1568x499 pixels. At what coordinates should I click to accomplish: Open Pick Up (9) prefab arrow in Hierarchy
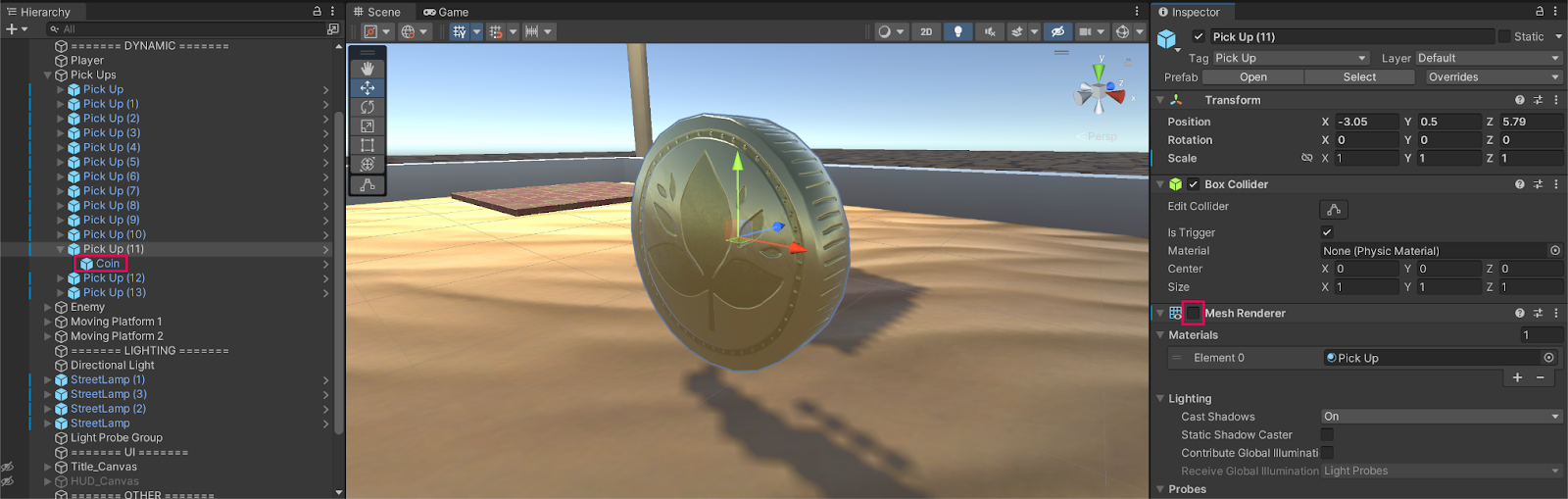click(x=326, y=221)
